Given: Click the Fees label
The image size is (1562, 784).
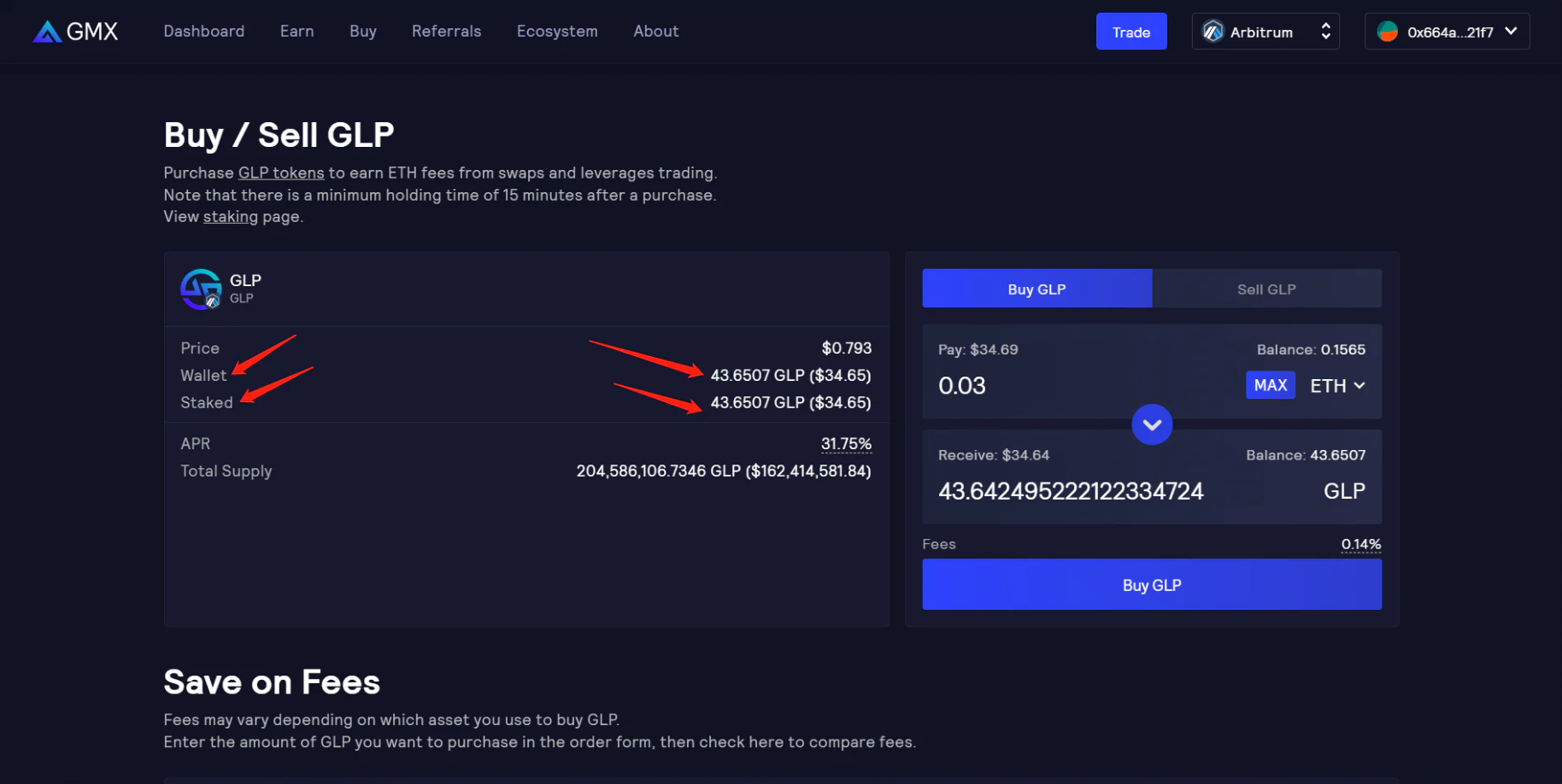Looking at the screenshot, I should 939,544.
